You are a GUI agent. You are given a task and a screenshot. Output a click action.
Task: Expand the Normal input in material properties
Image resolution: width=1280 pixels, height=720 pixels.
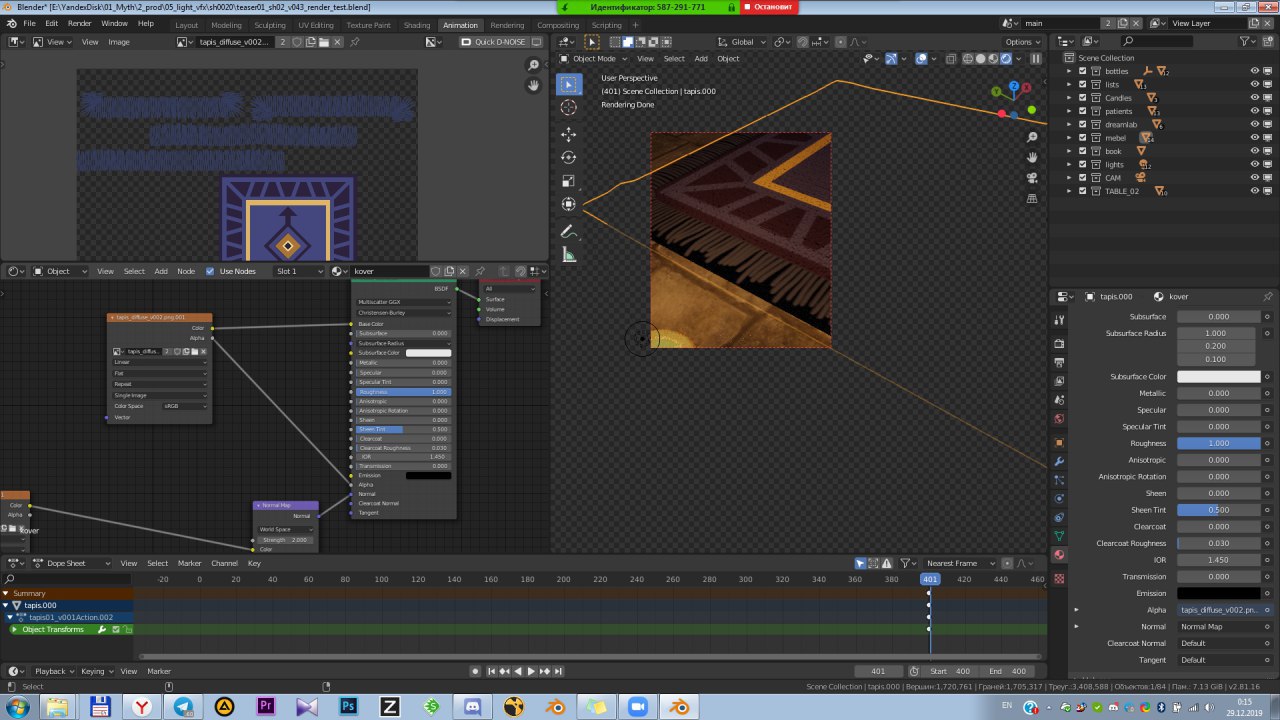(1076, 626)
